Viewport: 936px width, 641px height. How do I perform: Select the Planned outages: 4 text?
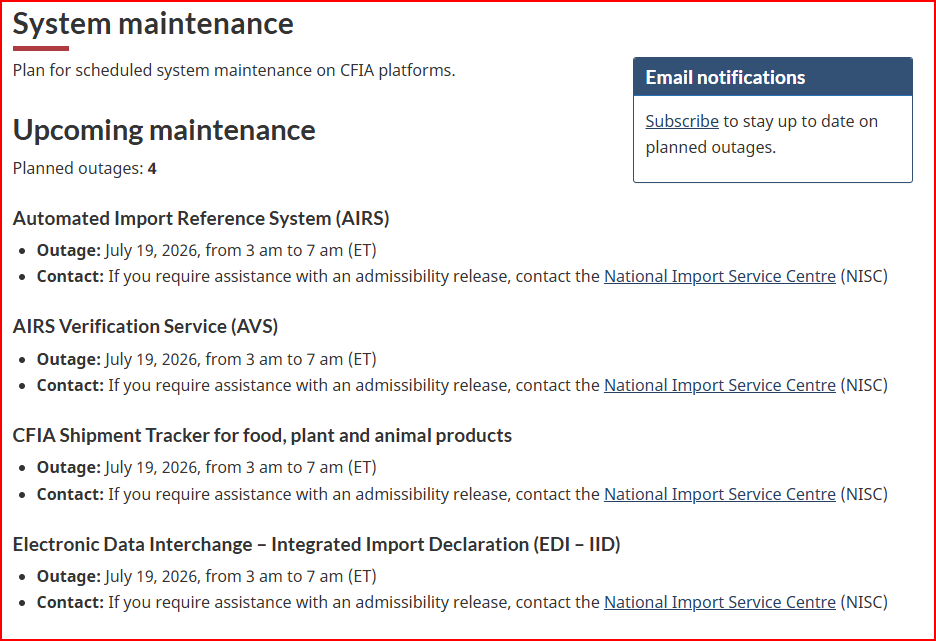click(84, 168)
